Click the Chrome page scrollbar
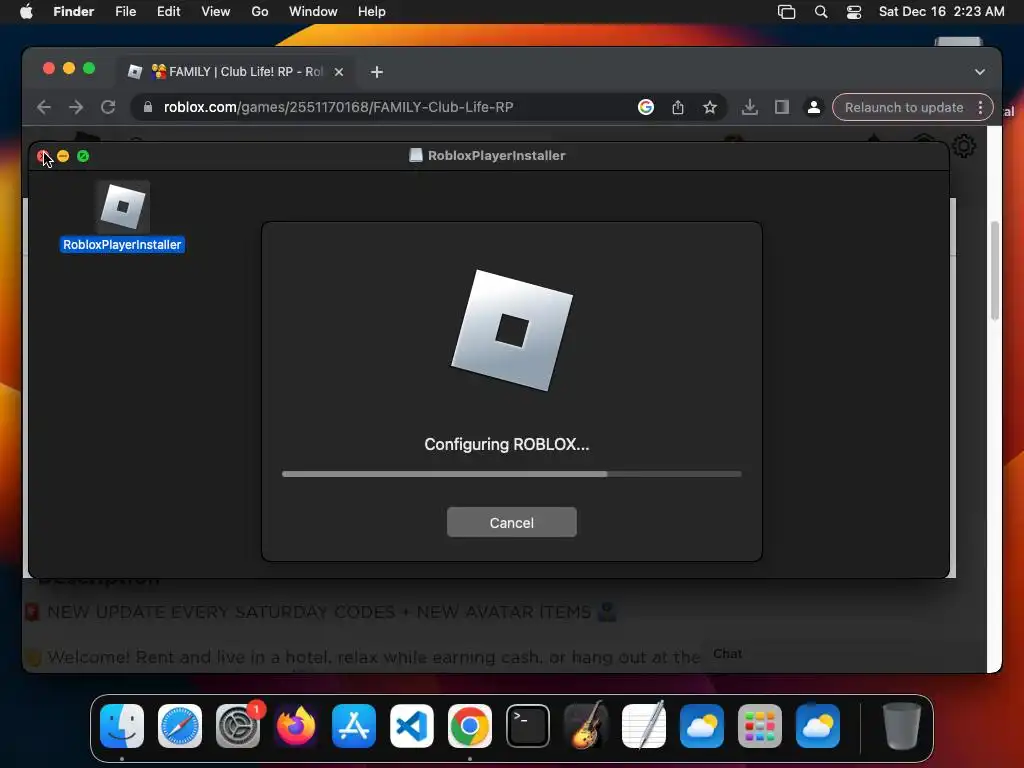Screen dimensions: 1024x768 click(x=995, y=270)
